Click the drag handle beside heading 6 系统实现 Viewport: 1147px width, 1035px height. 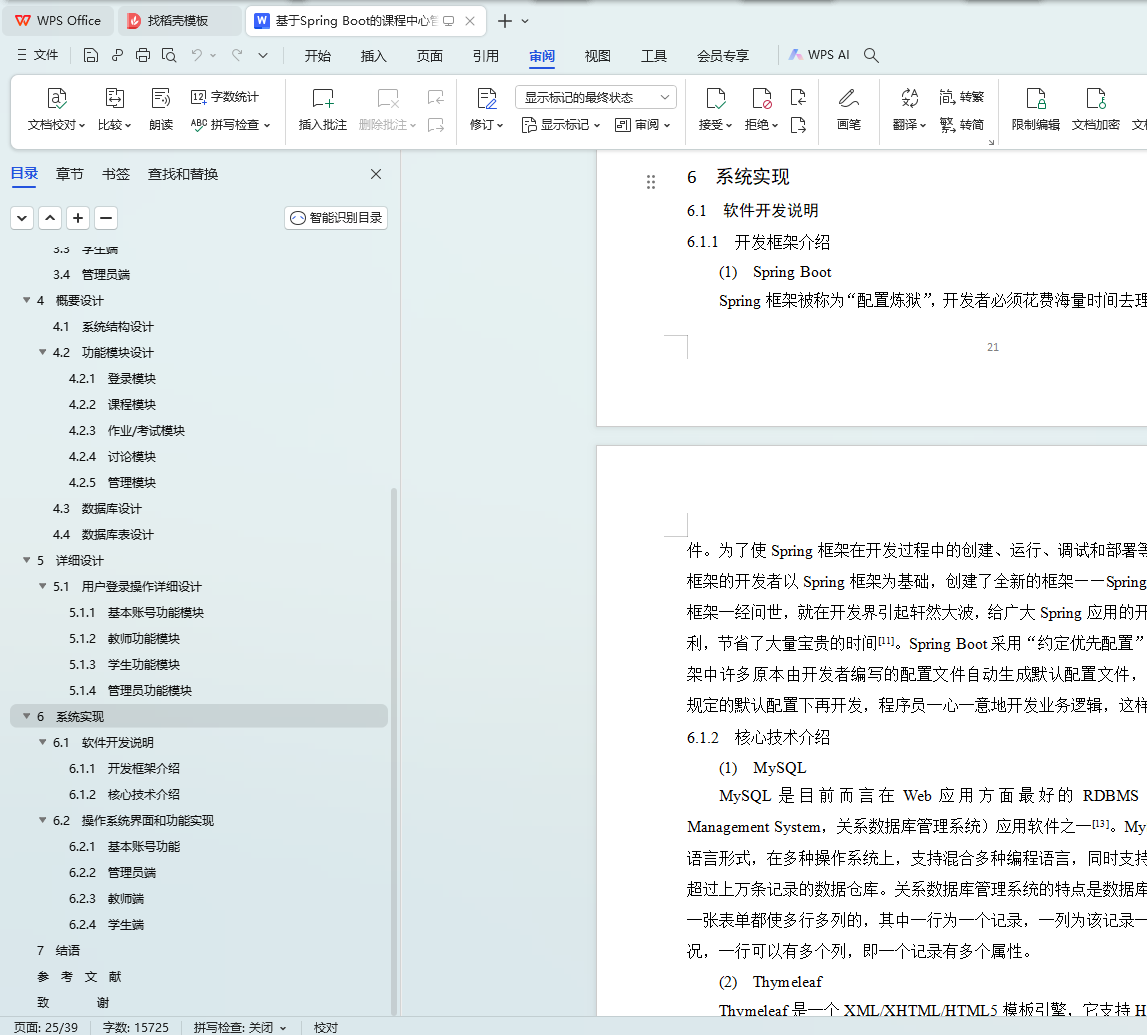click(x=650, y=181)
